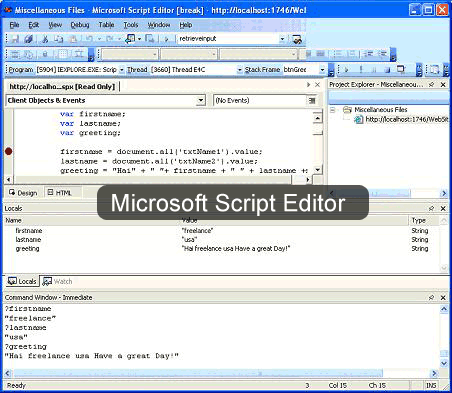Viewport: 452px width, 393px height.
Task: Click the Paste toolbar icon
Action: (x=73, y=39)
